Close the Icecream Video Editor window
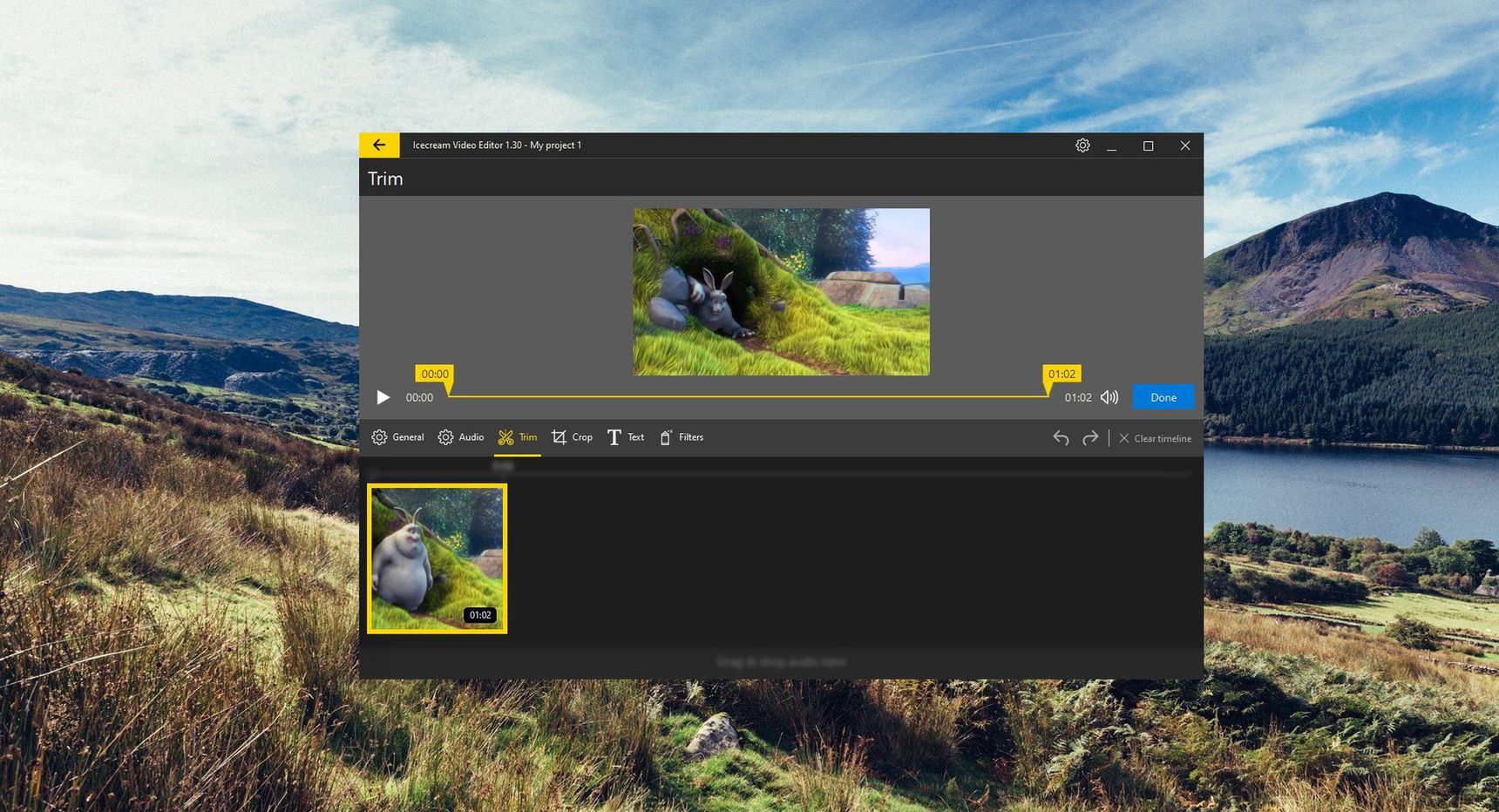This screenshot has height=812, width=1499. click(x=1185, y=145)
